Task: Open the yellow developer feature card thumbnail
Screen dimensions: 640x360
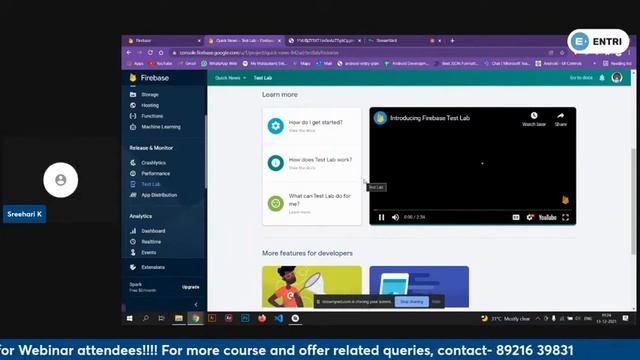Action: [x=312, y=287]
